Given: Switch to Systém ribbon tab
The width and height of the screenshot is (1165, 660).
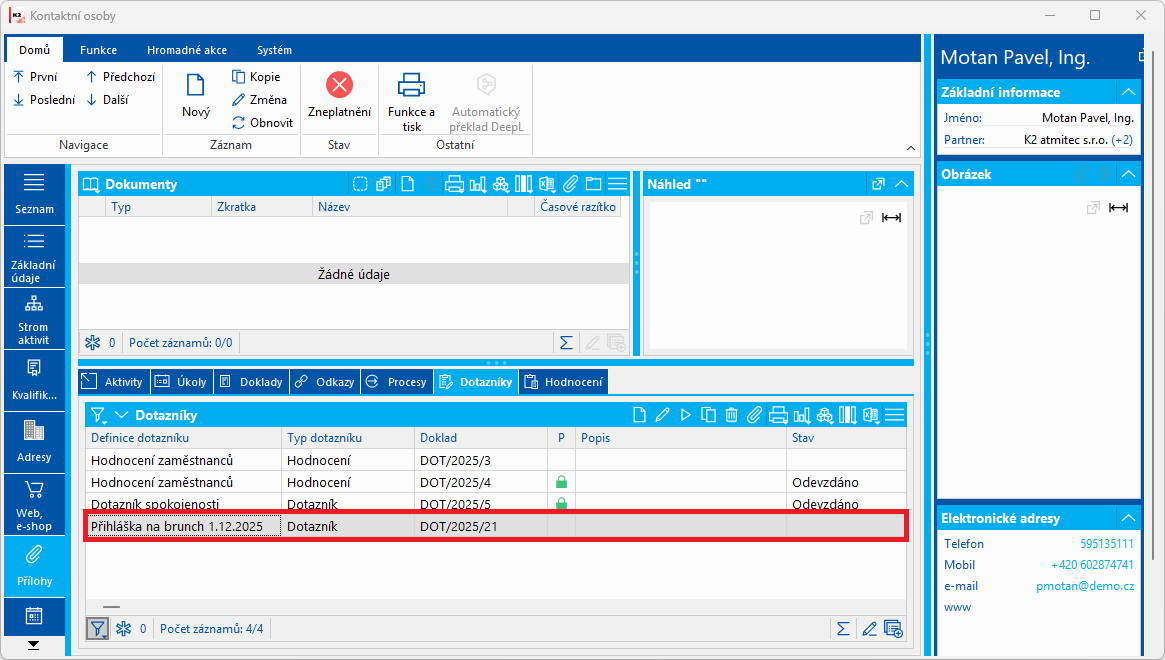Looking at the screenshot, I should [274, 50].
